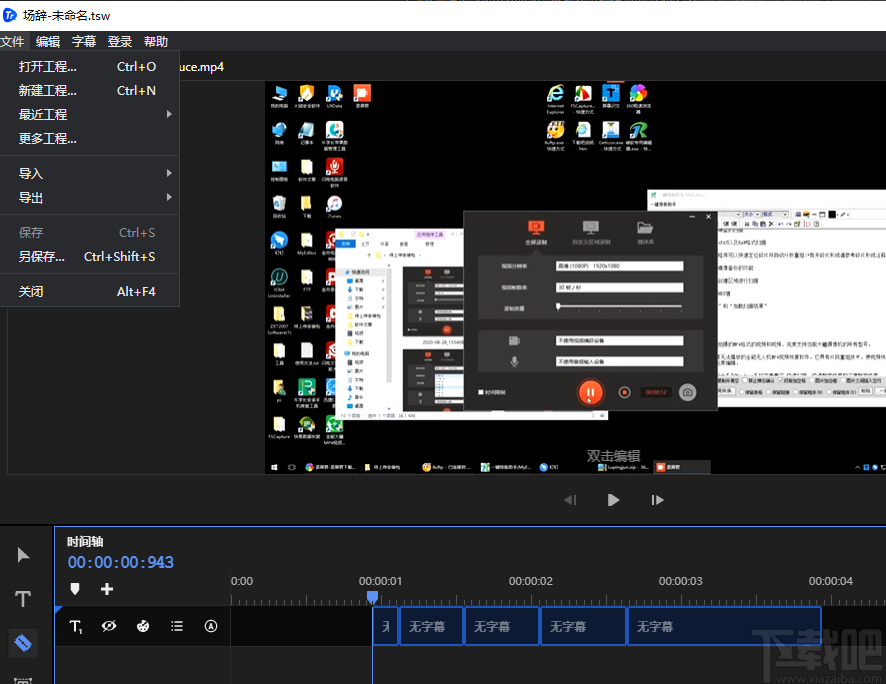Open the 字幕 menu in menu bar
Screen dimensions: 886x684
point(84,42)
